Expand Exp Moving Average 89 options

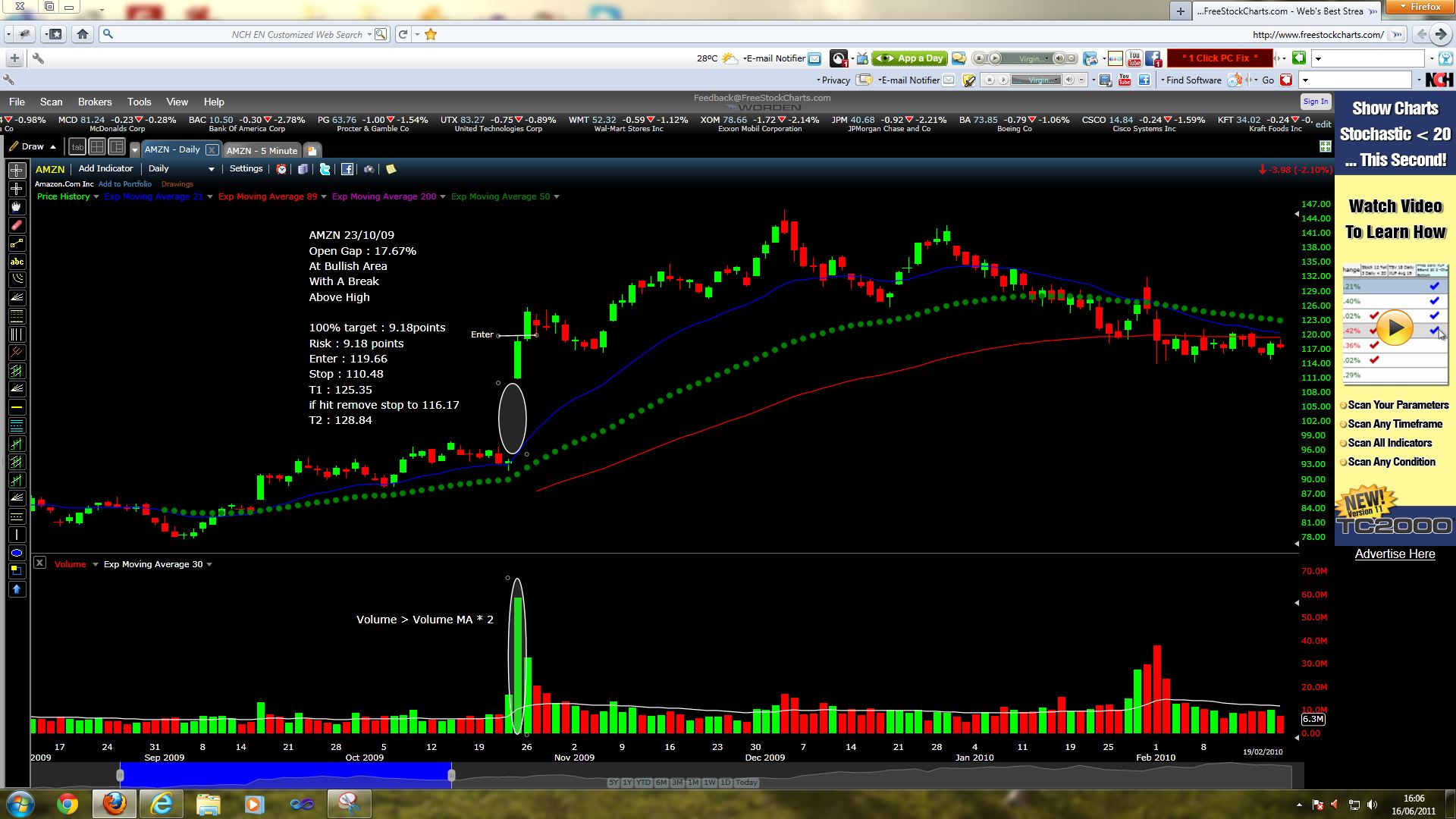click(324, 197)
